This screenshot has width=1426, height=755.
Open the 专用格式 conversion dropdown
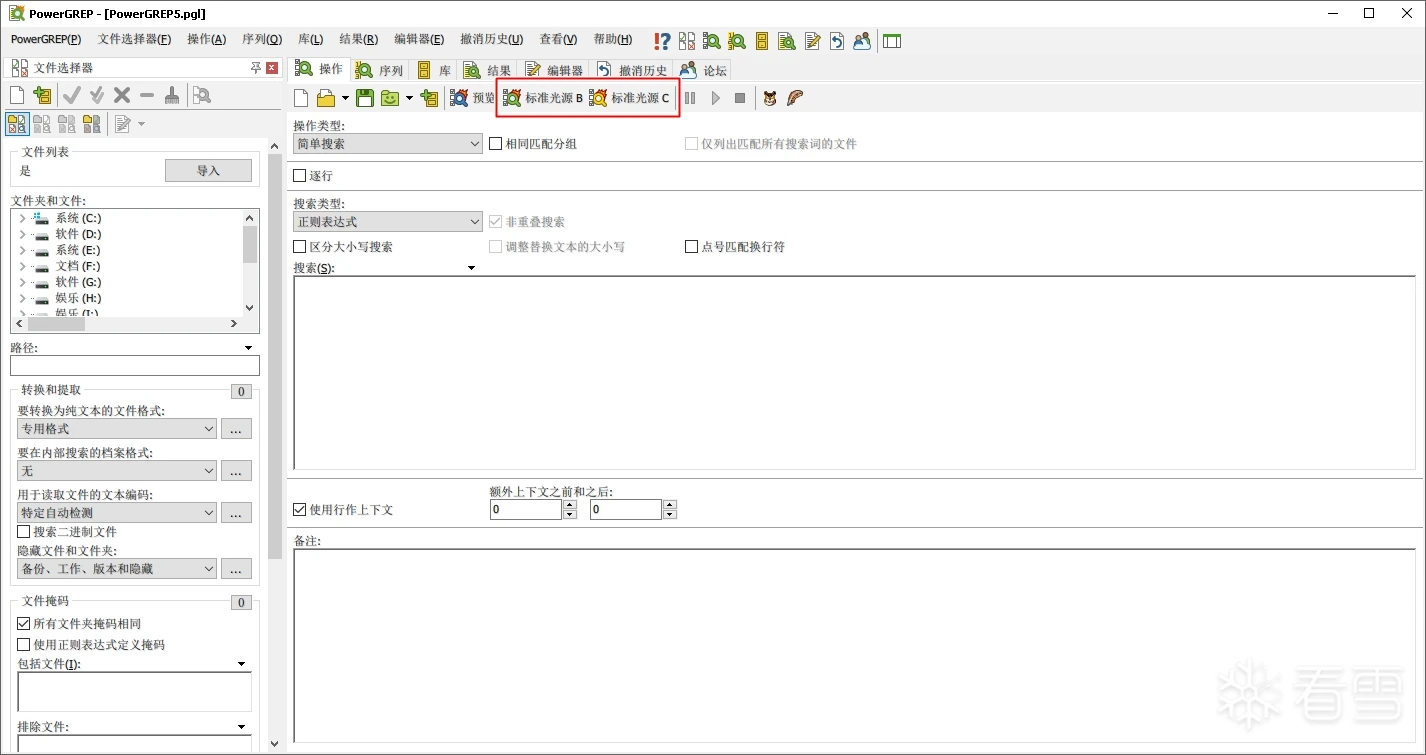point(117,429)
